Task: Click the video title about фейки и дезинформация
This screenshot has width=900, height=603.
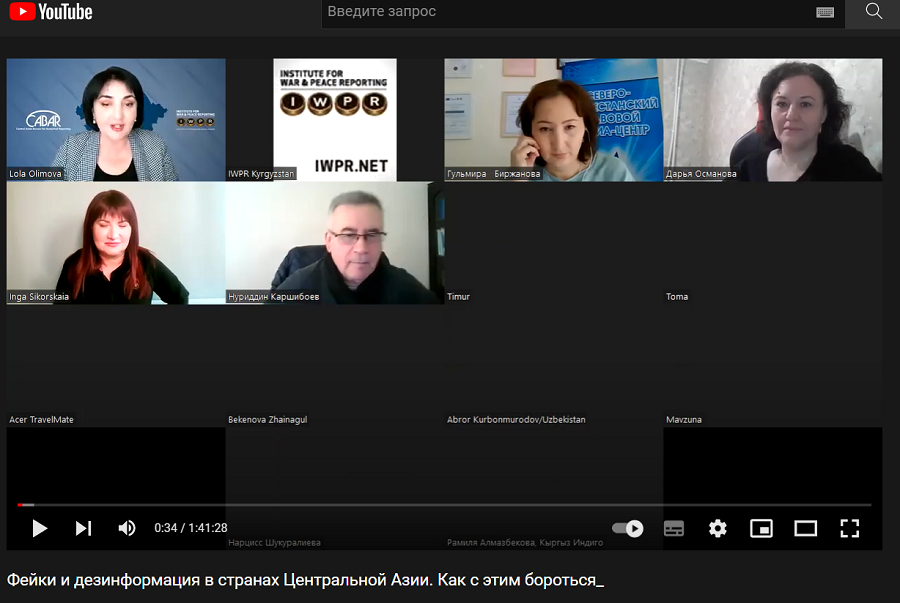Action: [306, 580]
